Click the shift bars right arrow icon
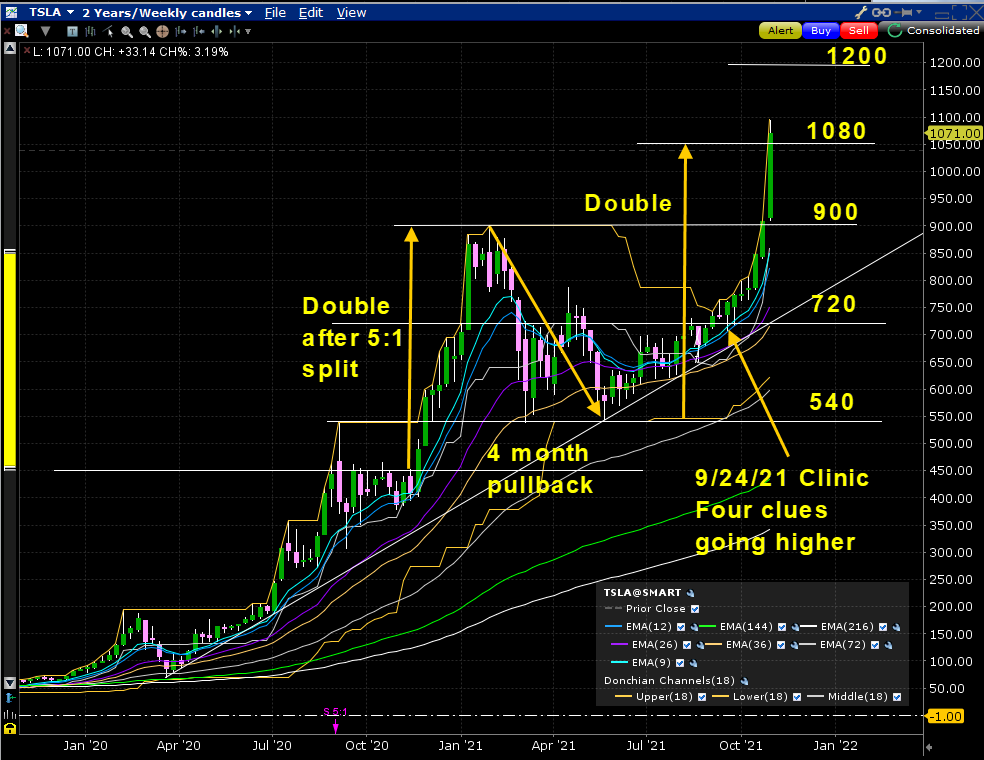The height and width of the screenshot is (760, 984). coord(181,31)
